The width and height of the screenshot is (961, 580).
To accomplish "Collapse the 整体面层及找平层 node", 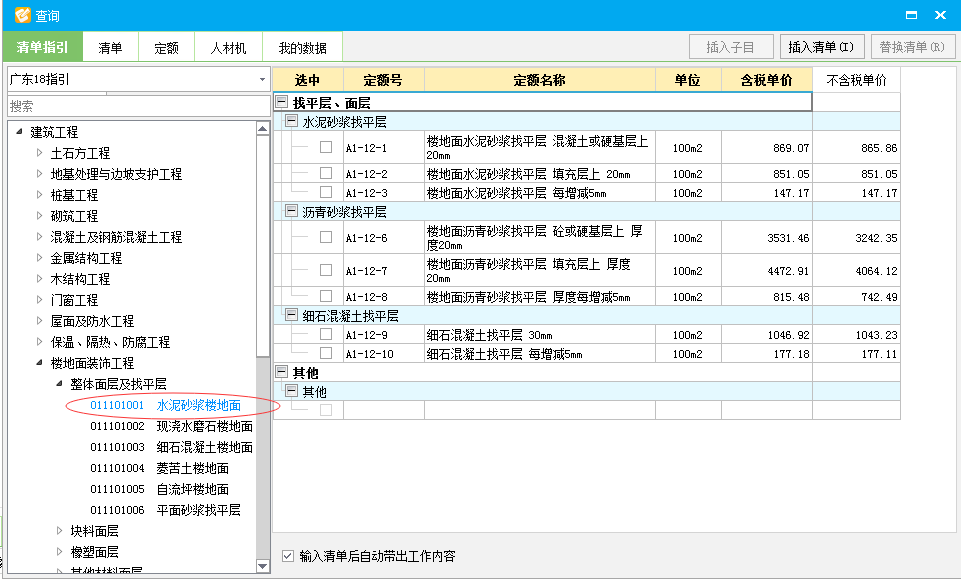I will [59, 383].
